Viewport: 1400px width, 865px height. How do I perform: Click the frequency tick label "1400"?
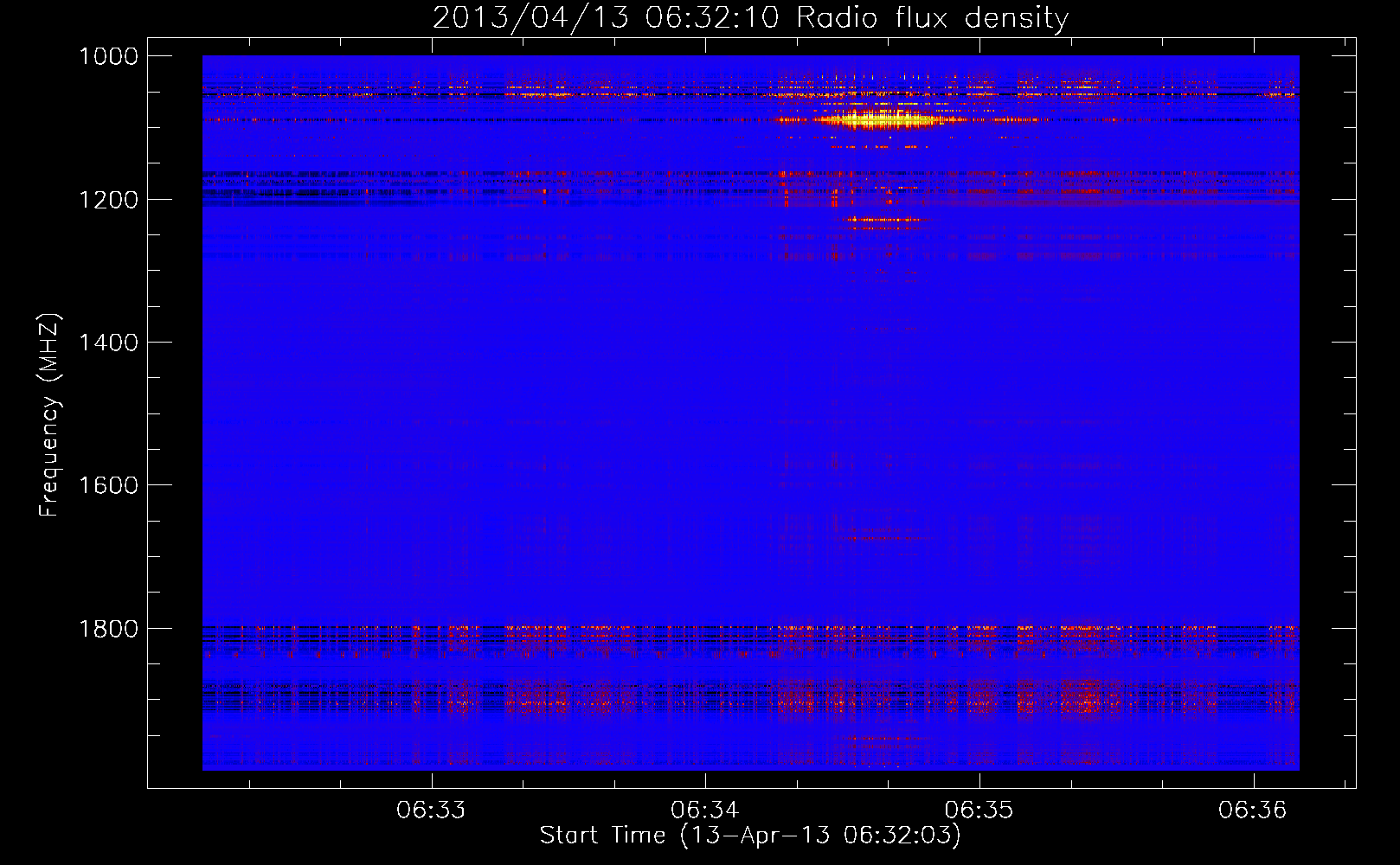[108, 343]
